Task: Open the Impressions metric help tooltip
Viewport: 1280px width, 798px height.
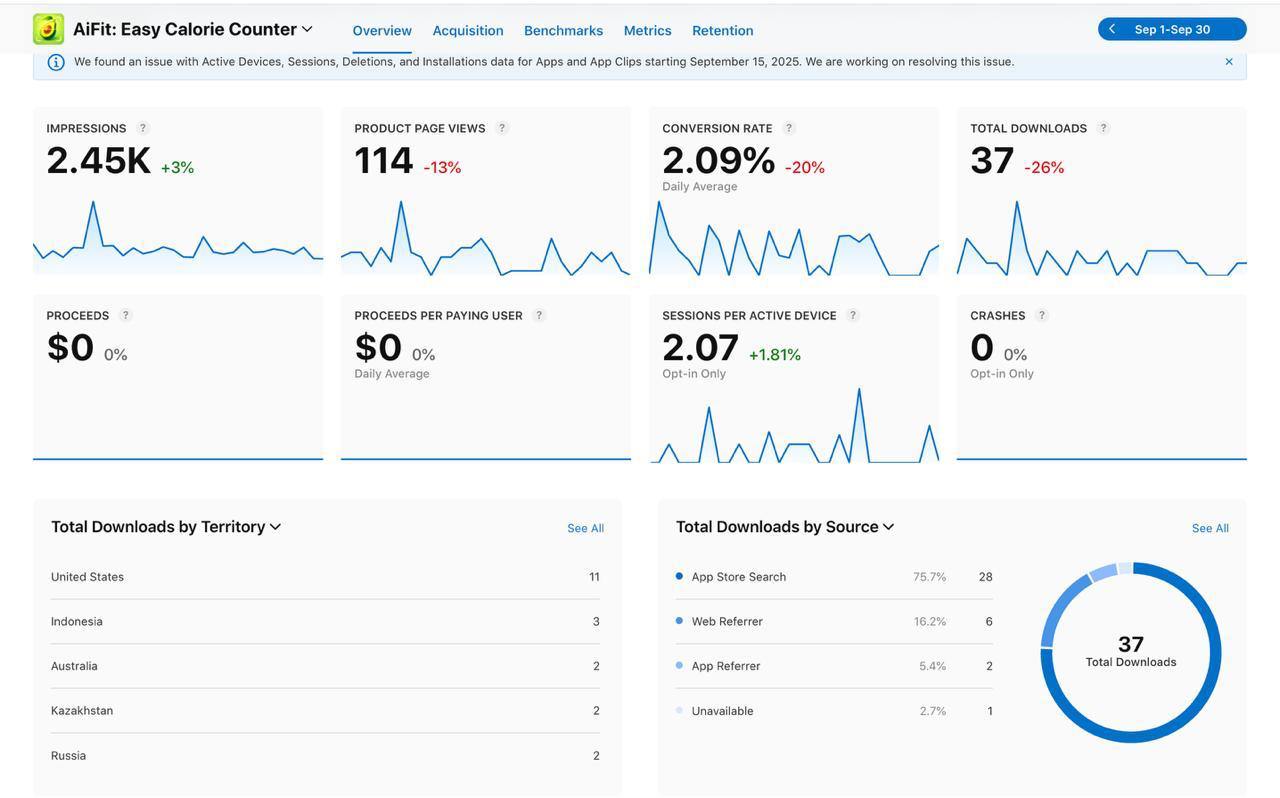Action: tap(142, 128)
